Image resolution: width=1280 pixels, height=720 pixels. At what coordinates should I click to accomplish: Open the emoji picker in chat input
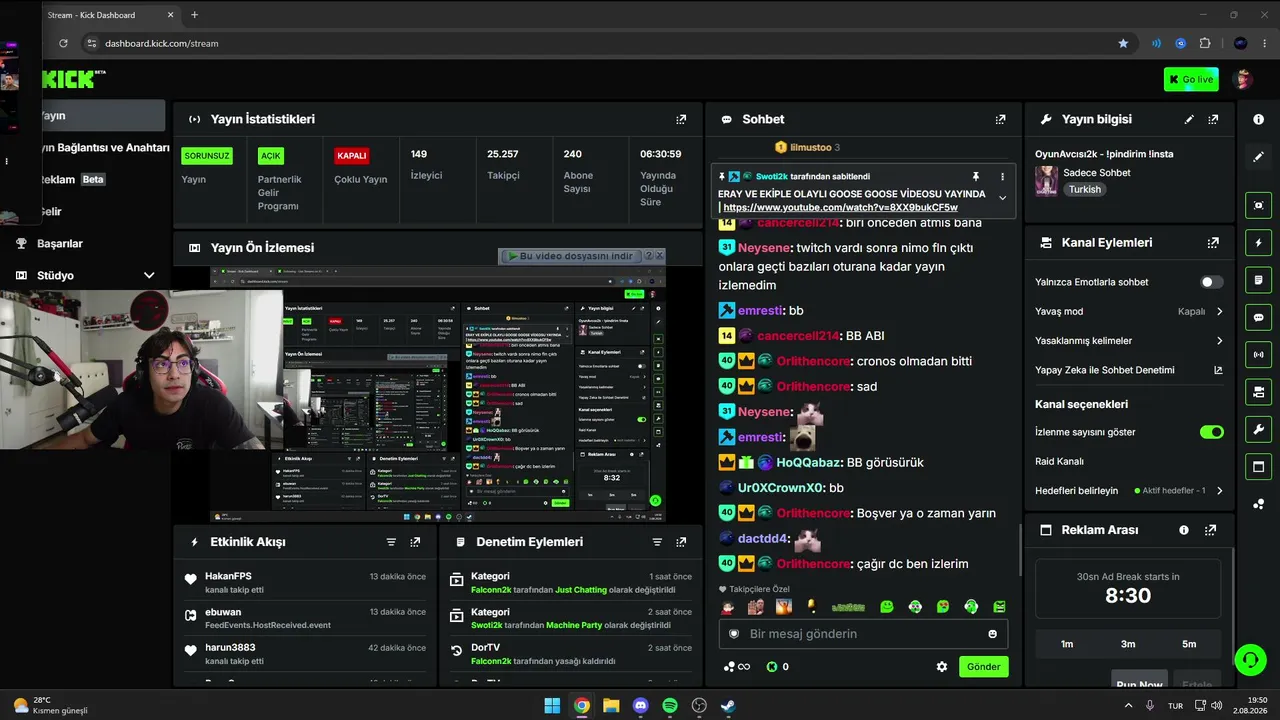992,634
